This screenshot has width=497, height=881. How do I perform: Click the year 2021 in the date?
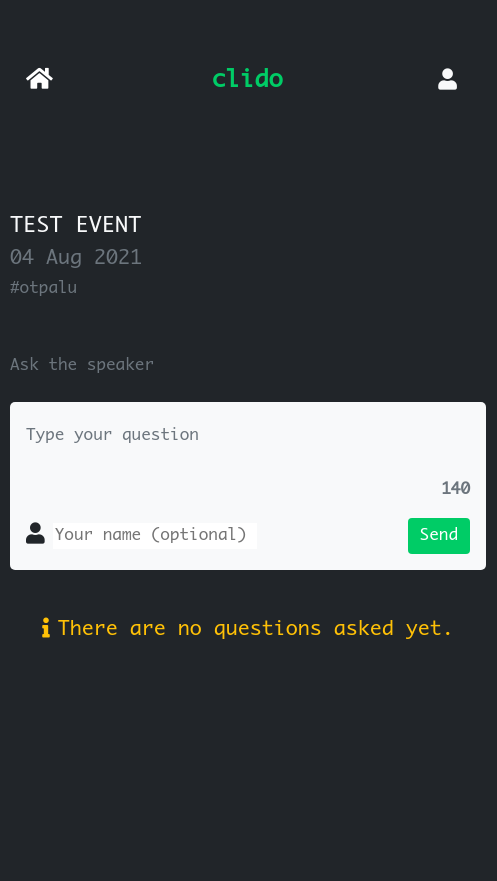point(117,257)
